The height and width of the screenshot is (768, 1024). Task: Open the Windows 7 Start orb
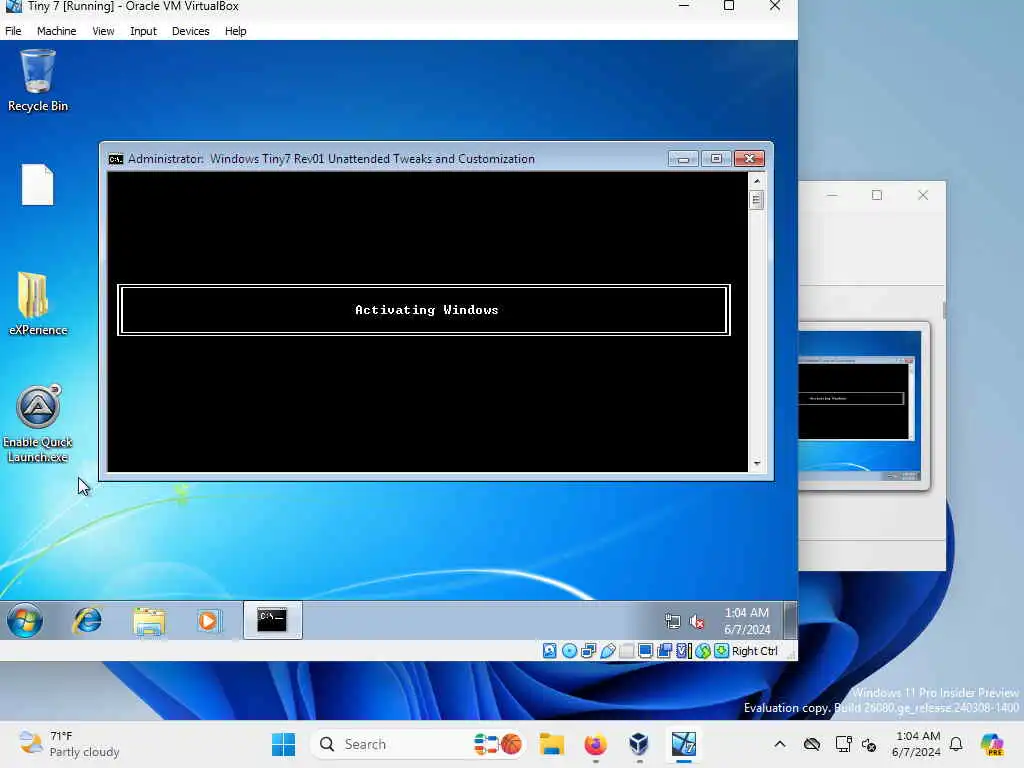coord(25,620)
